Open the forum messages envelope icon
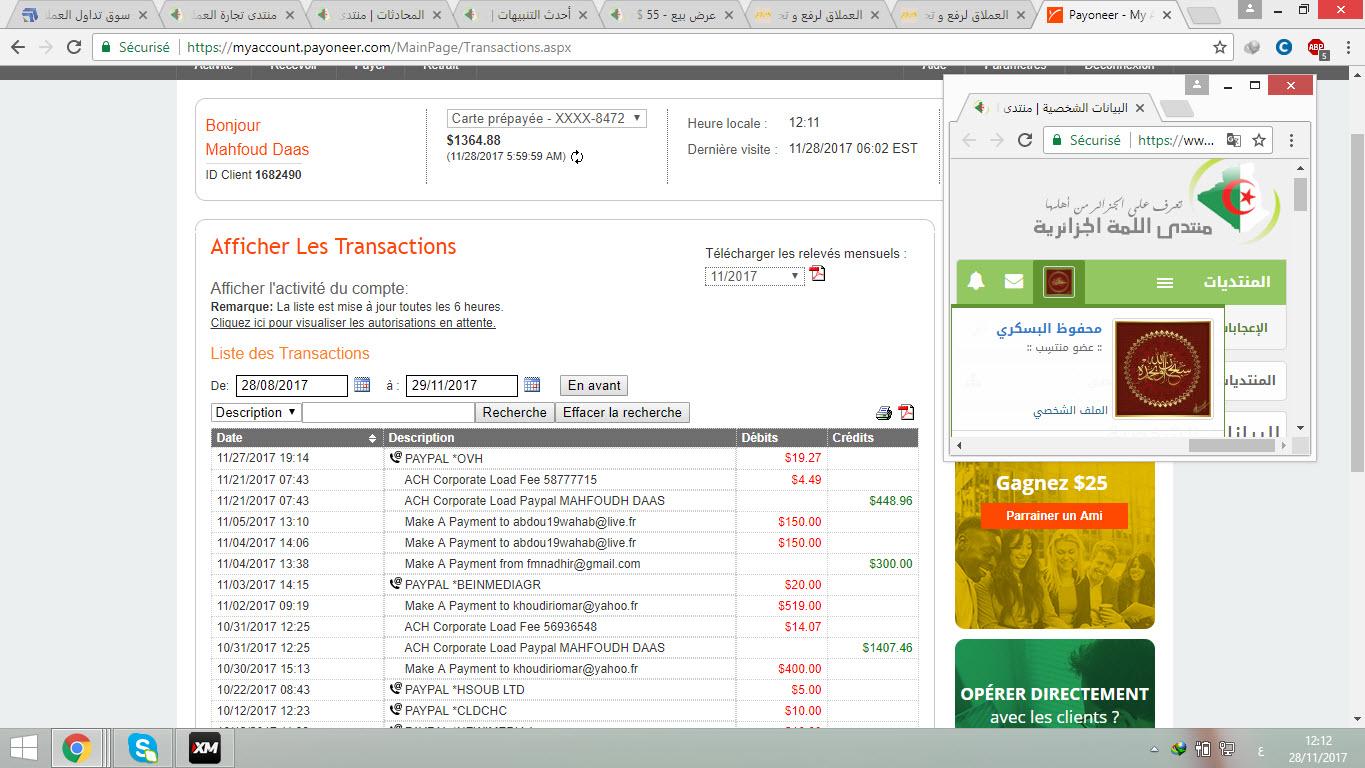This screenshot has width=1365, height=768. (x=1014, y=282)
